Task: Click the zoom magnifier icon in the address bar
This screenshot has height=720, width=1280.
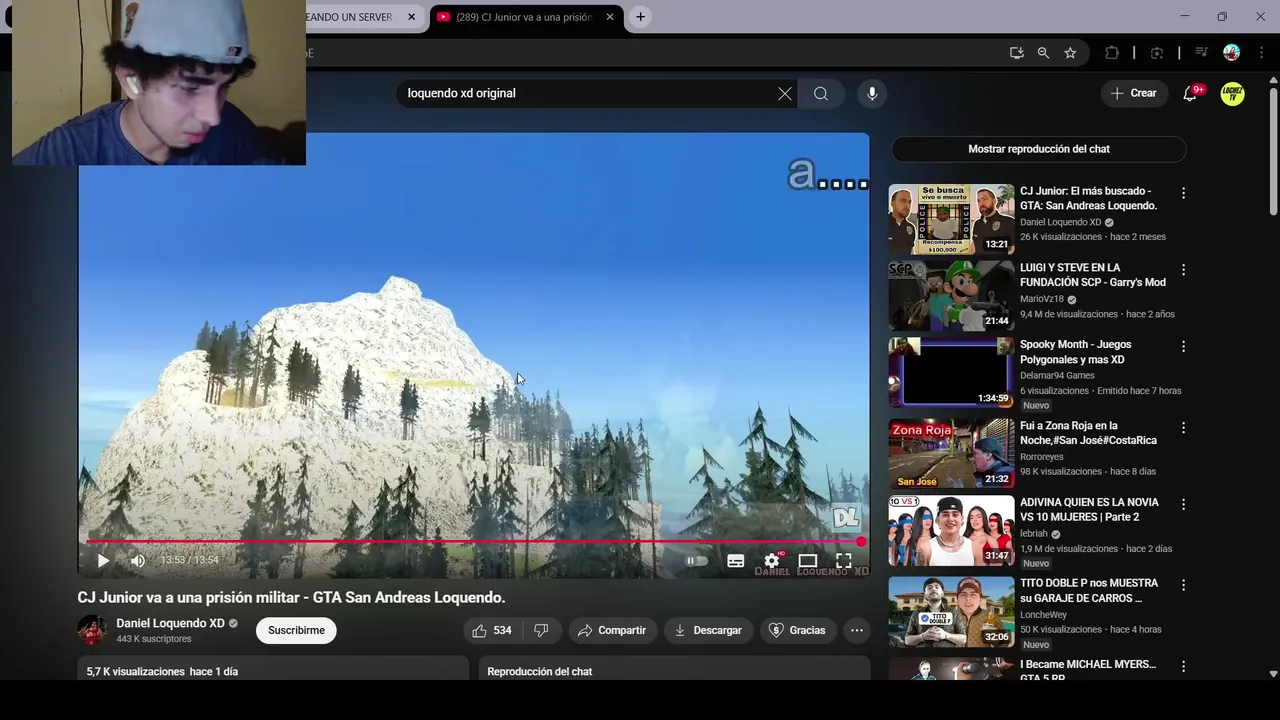Action: [1043, 53]
